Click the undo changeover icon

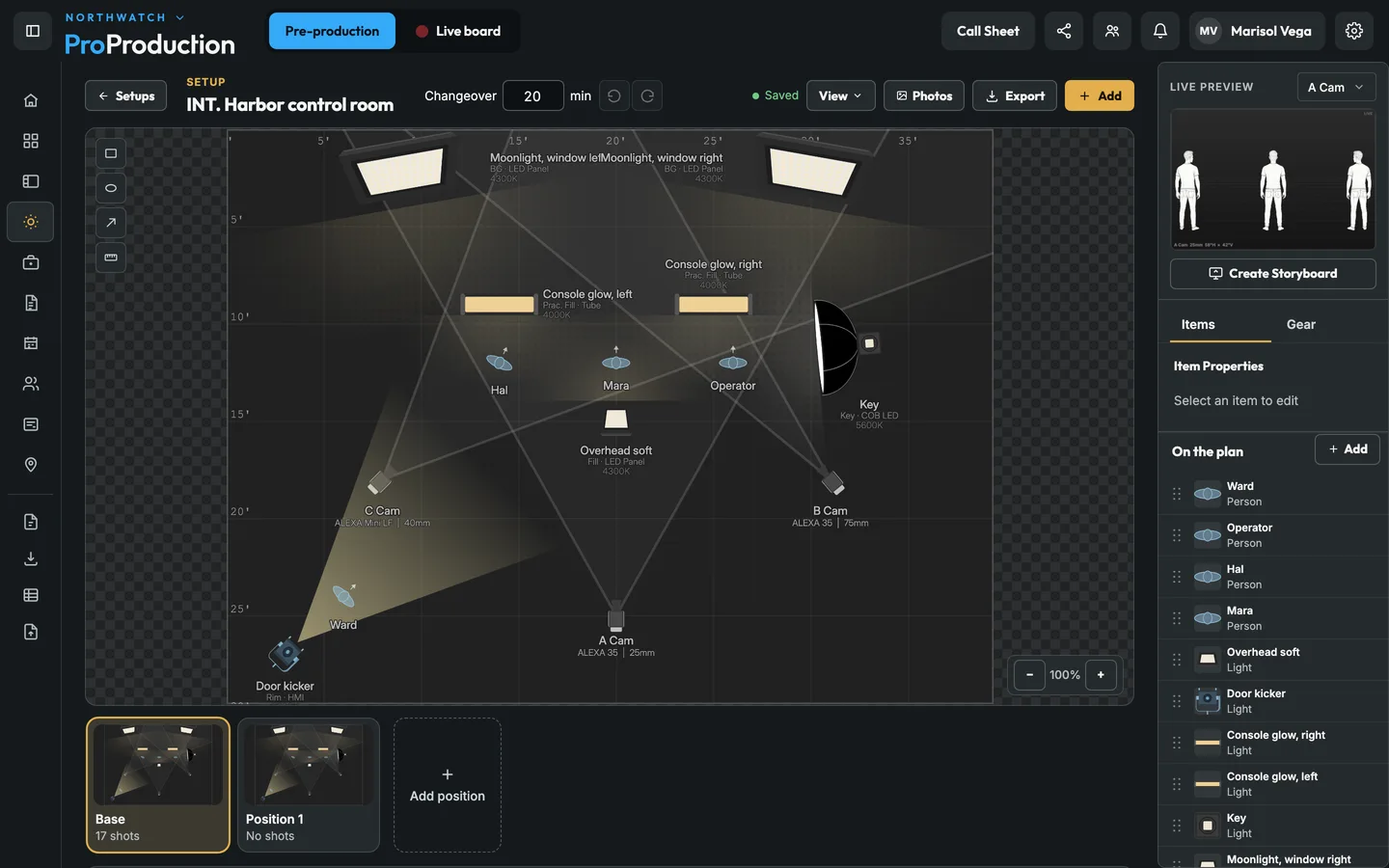coord(614,95)
